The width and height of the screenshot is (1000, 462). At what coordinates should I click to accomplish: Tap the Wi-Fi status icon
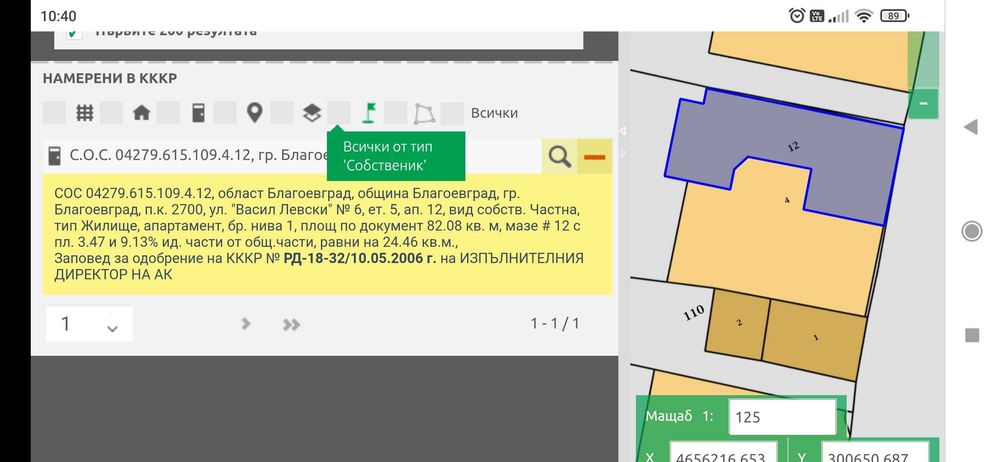tap(864, 17)
